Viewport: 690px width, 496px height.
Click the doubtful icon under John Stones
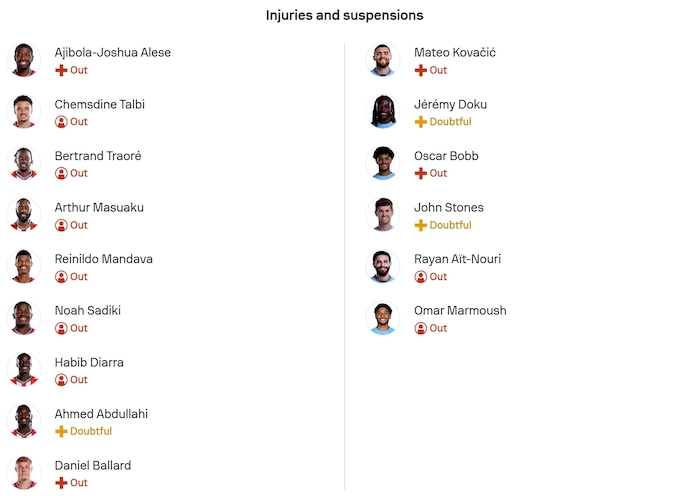(x=421, y=225)
